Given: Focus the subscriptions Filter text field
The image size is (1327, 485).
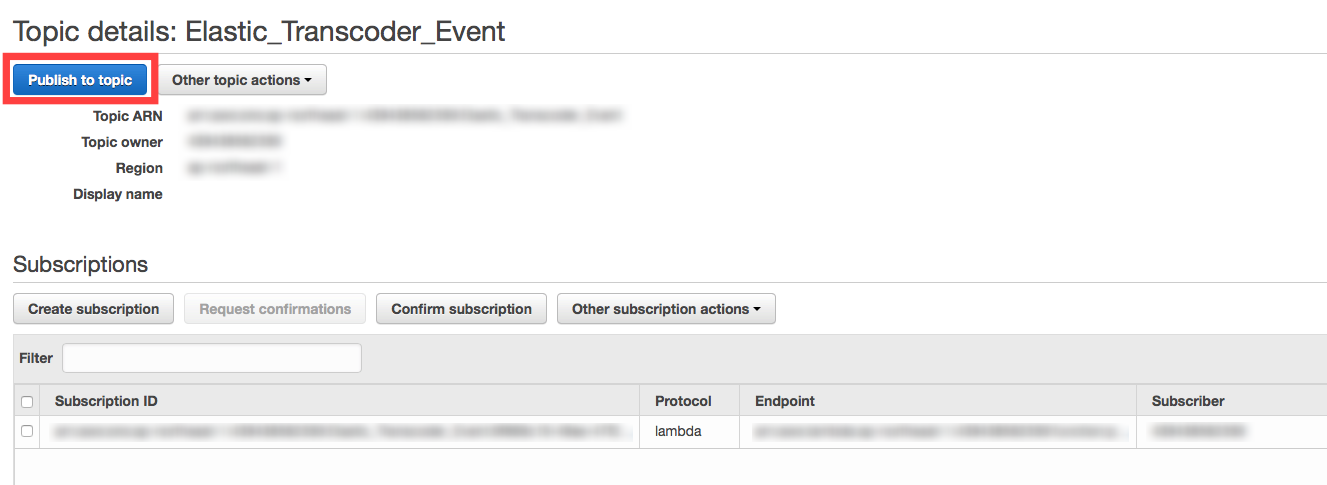Looking at the screenshot, I should point(212,358).
